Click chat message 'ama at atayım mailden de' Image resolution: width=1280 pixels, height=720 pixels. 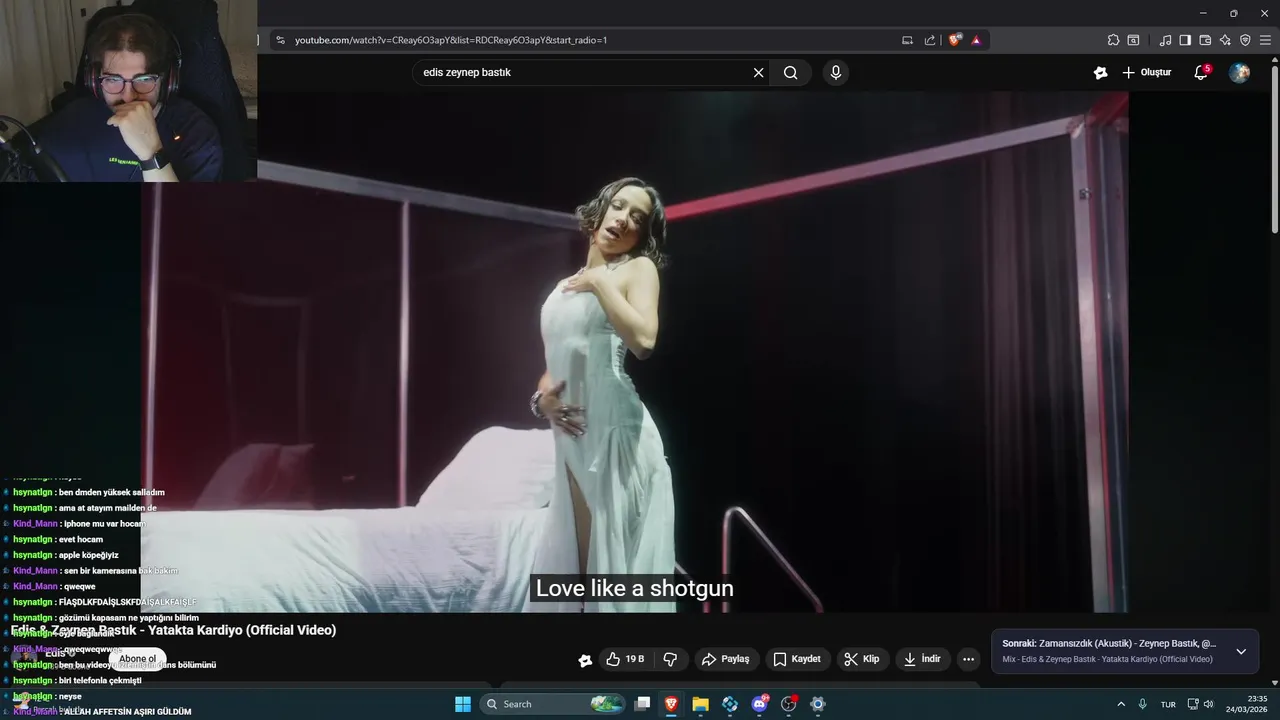[x=108, y=508]
